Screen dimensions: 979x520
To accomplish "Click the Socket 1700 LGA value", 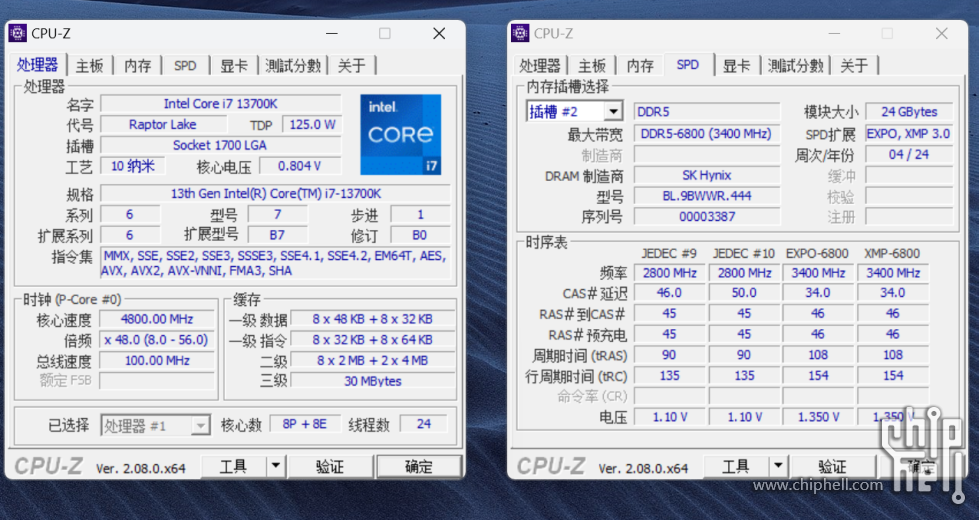I will [x=220, y=145].
